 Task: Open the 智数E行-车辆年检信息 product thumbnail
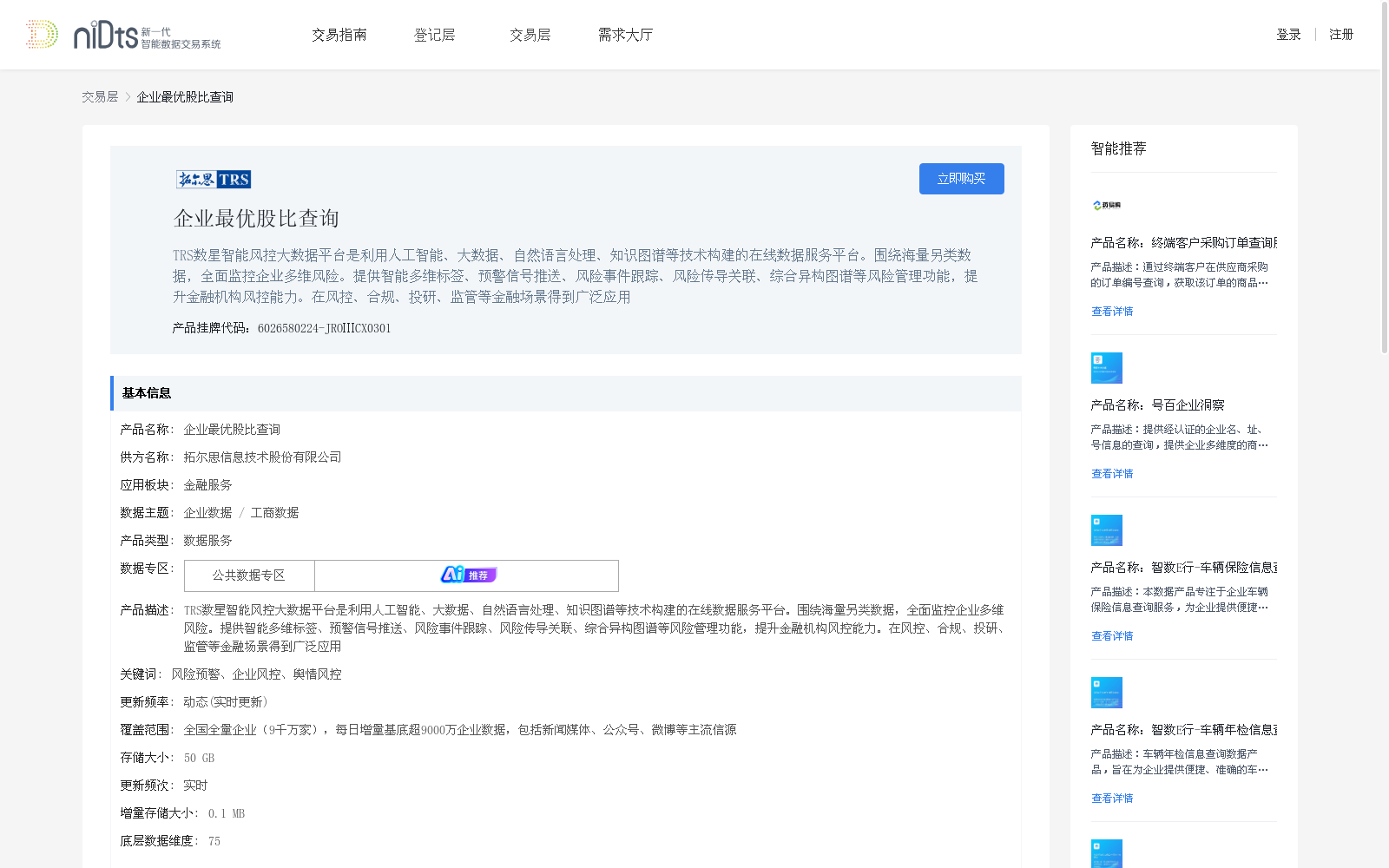[x=1107, y=693]
